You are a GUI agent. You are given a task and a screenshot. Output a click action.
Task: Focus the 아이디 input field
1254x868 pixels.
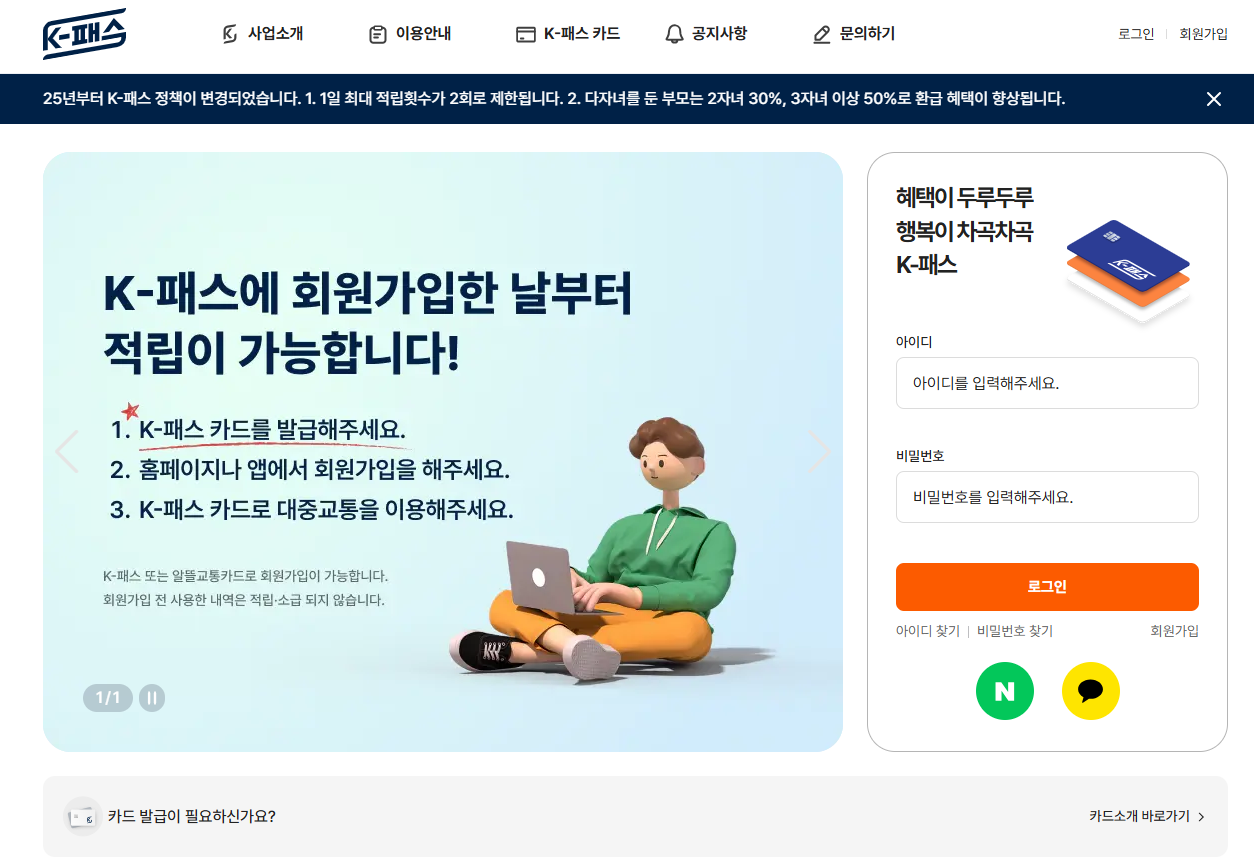click(x=1047, y=383)
